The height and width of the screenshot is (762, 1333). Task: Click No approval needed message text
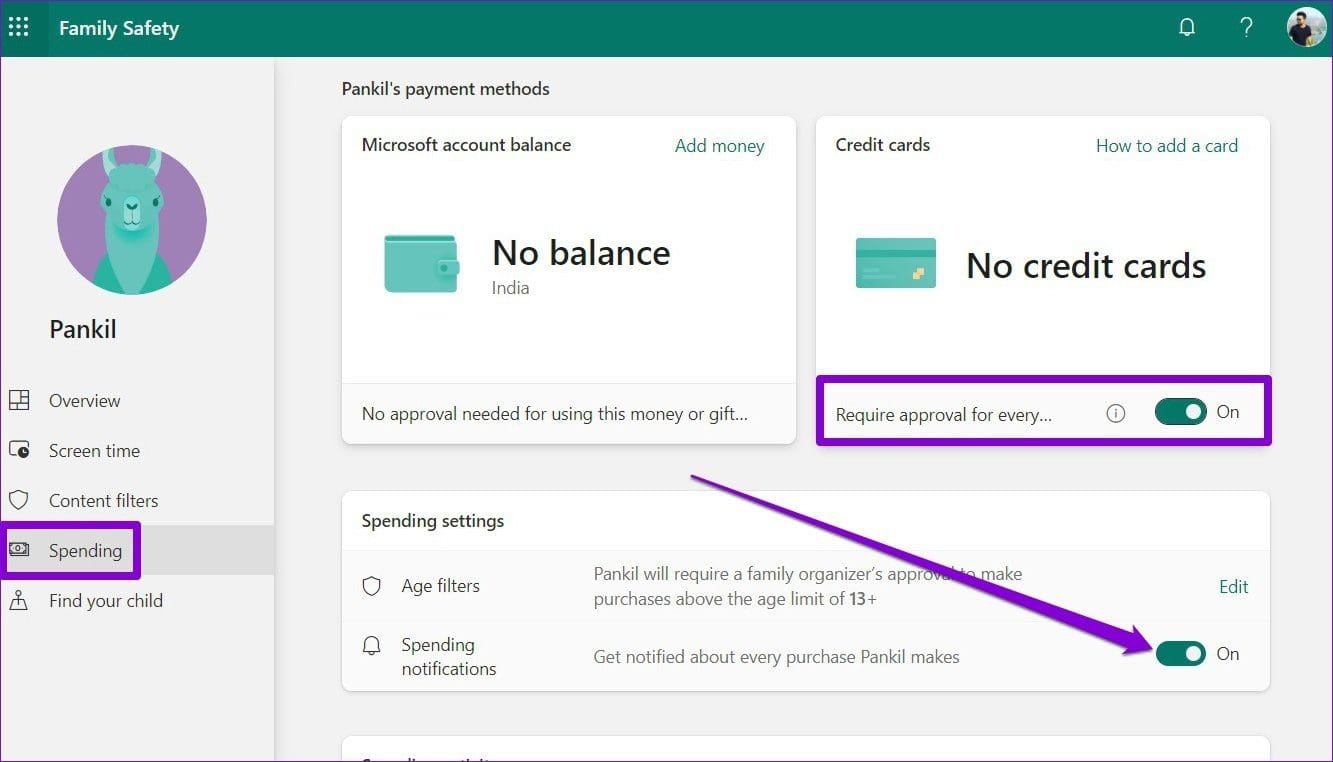click(x=555, y=413)
